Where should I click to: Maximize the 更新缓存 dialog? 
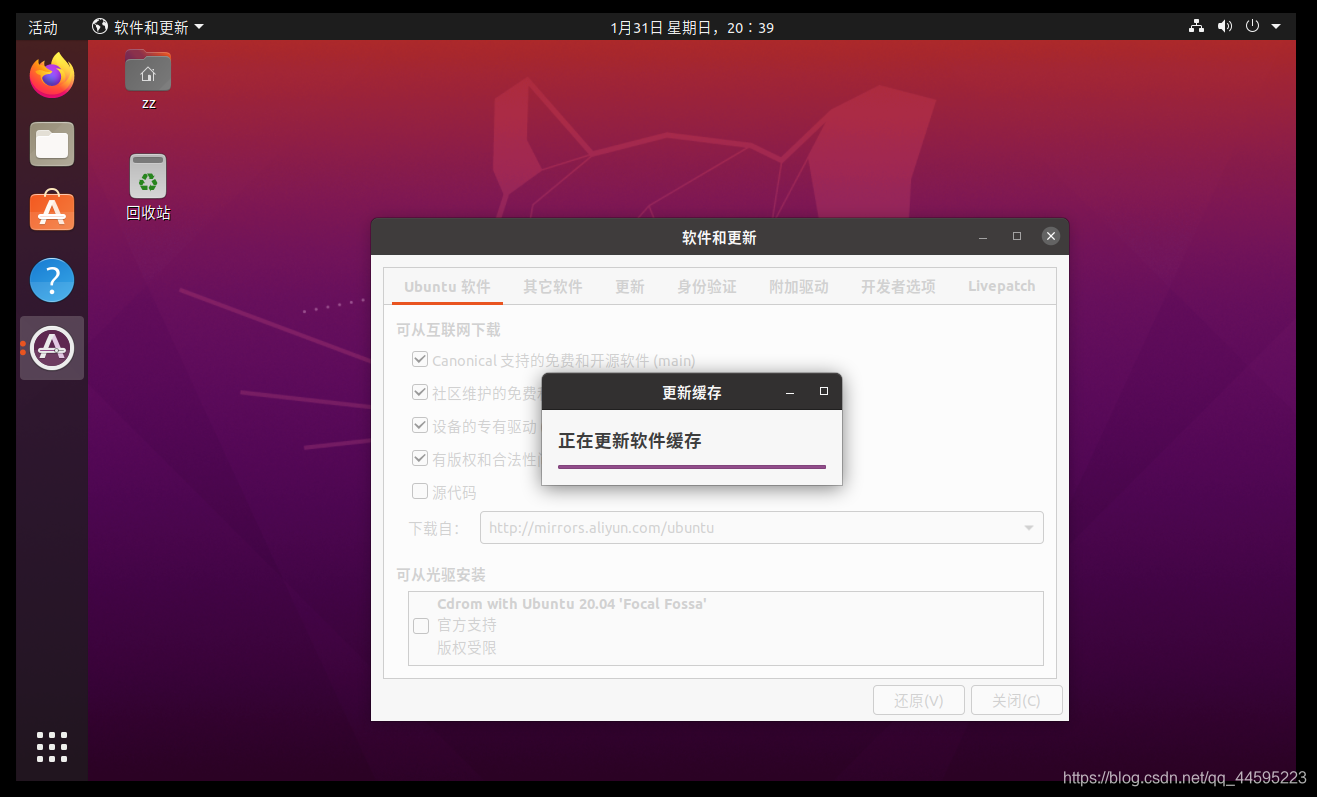click(824, 392)
